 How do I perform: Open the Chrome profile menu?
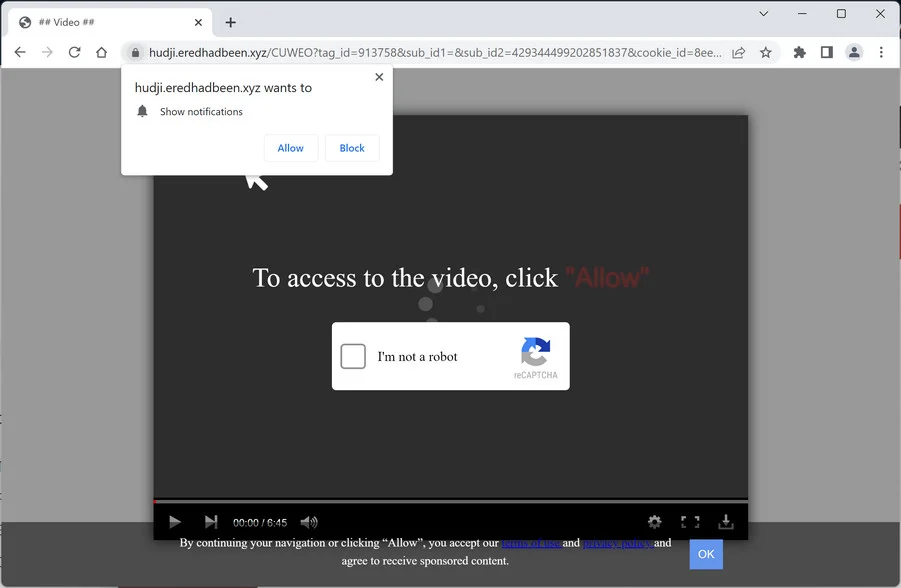pos(854,53)
